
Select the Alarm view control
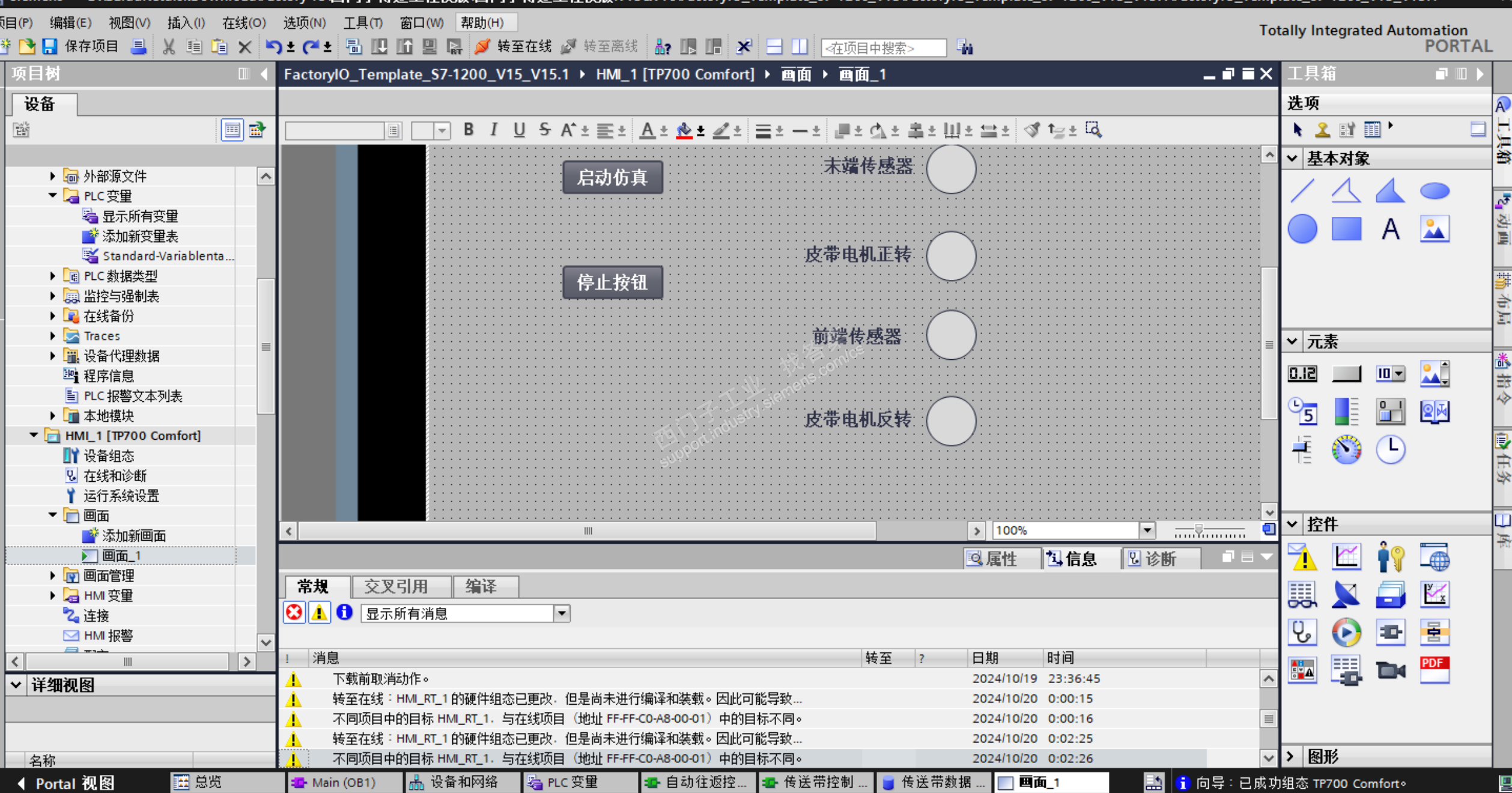(1302, 557)
